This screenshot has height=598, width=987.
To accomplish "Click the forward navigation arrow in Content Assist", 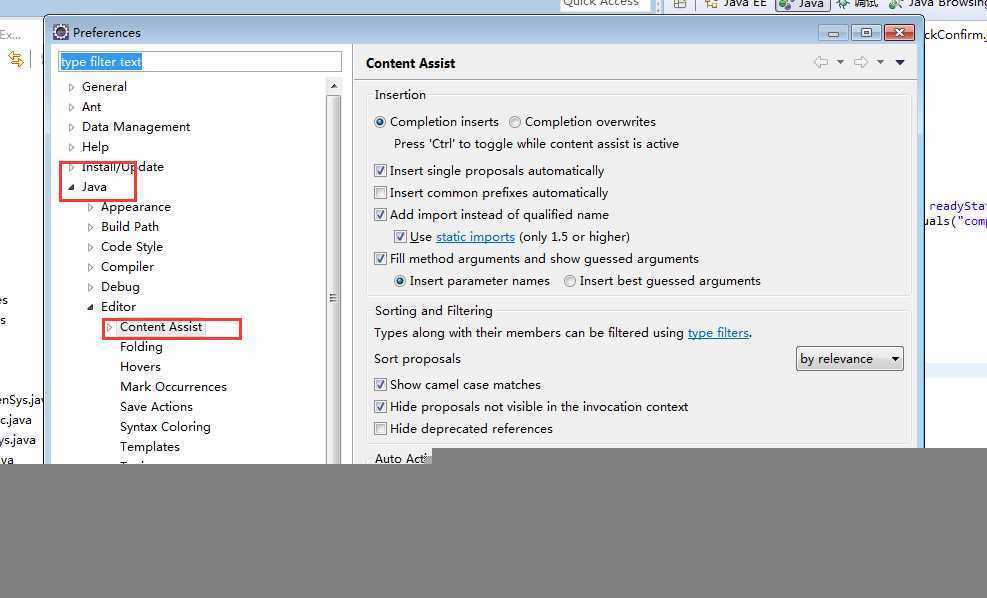I will (x=860, y=62).
